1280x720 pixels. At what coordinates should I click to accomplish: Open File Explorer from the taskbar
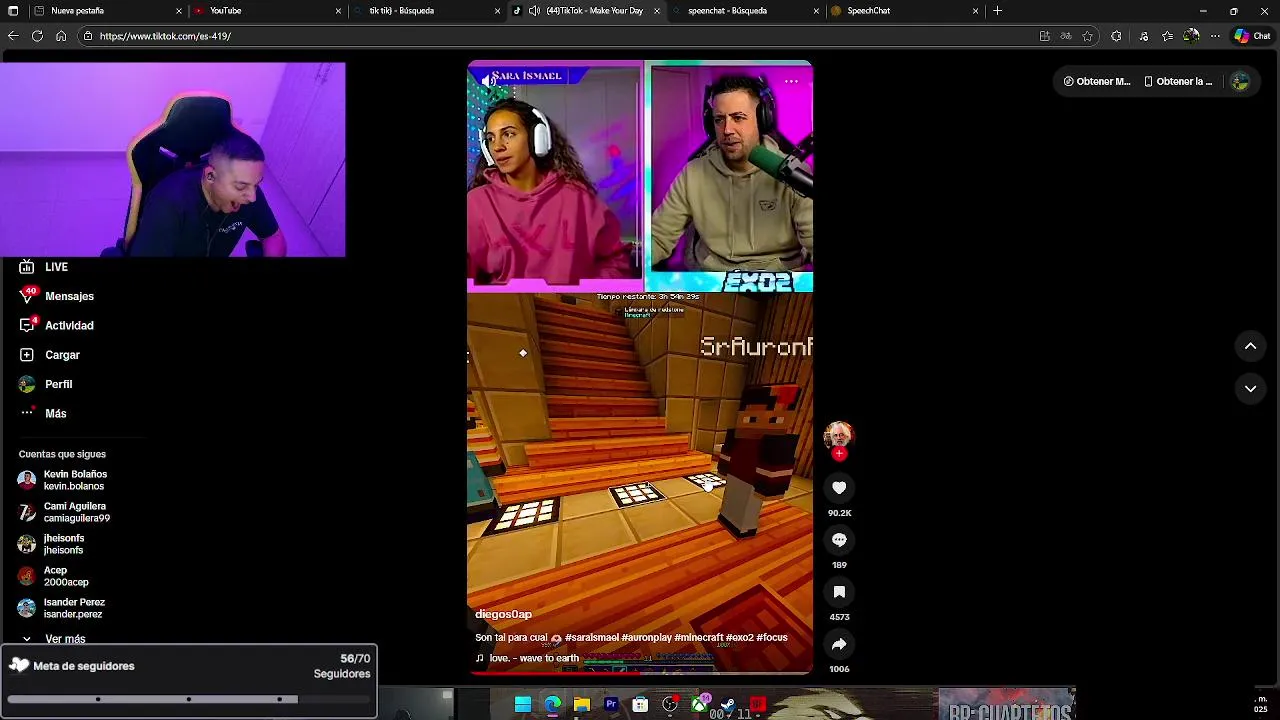581,705
